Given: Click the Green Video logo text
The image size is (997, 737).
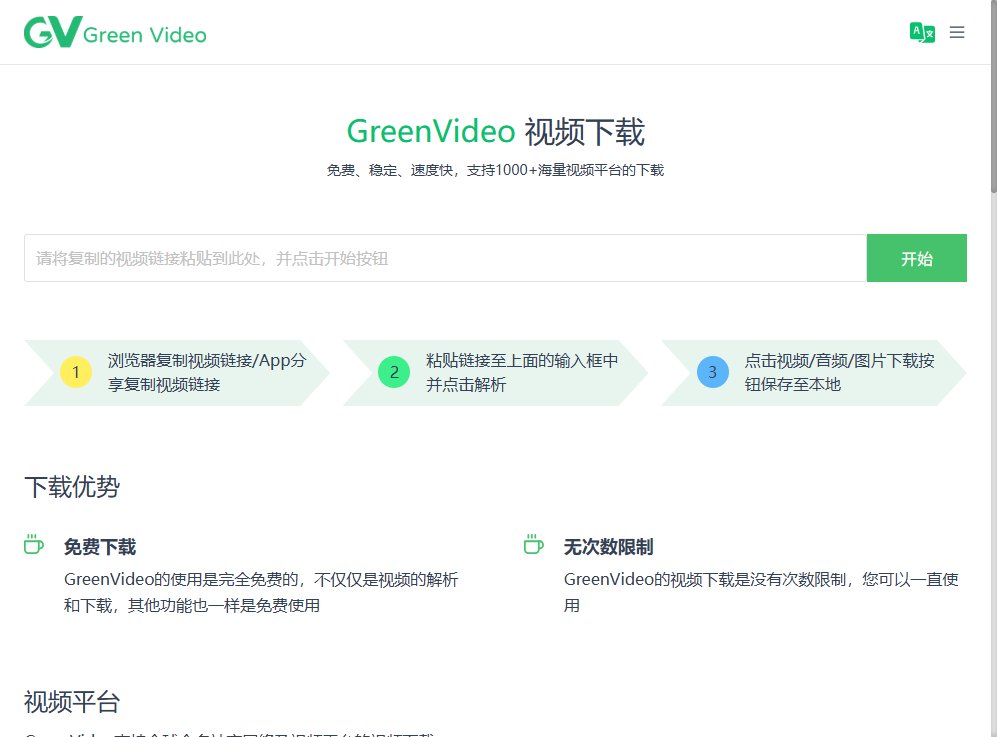Looking at the screenshot, I should click(145, 35).
